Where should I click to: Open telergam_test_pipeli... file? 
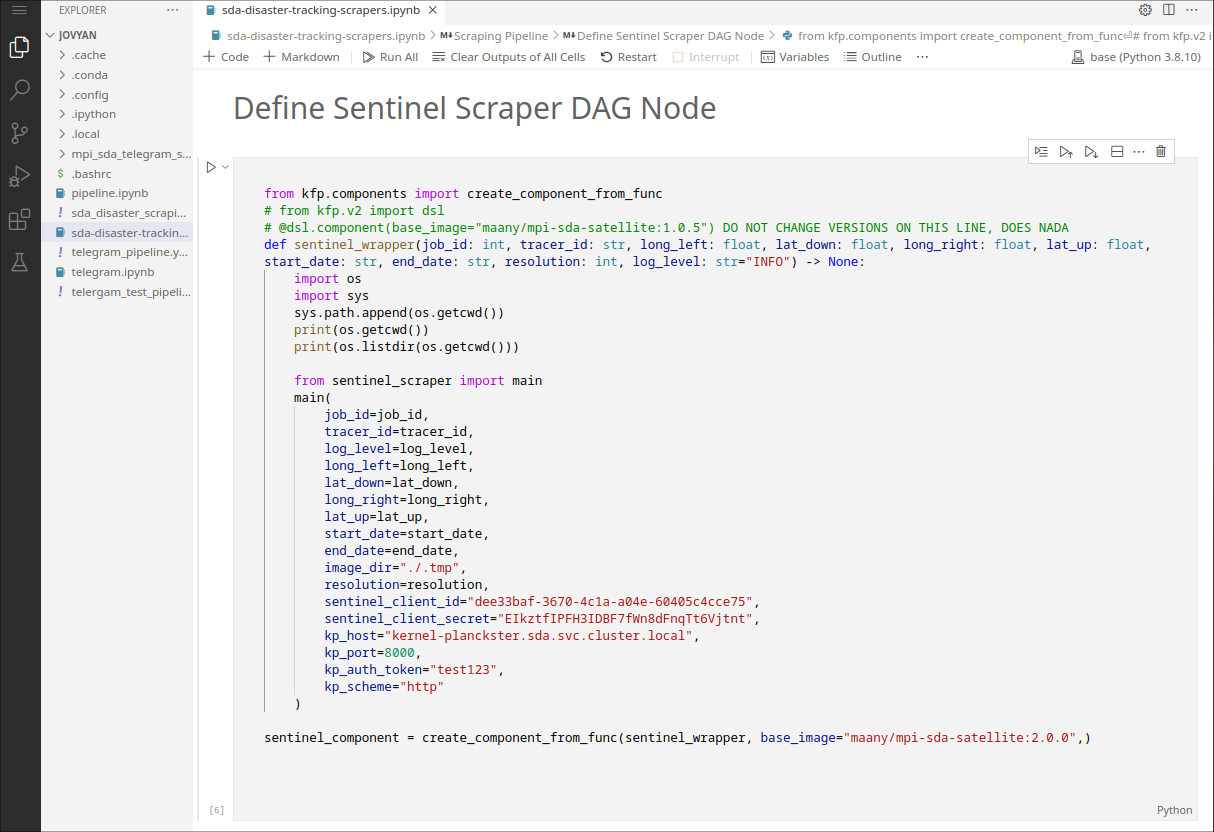118,291
